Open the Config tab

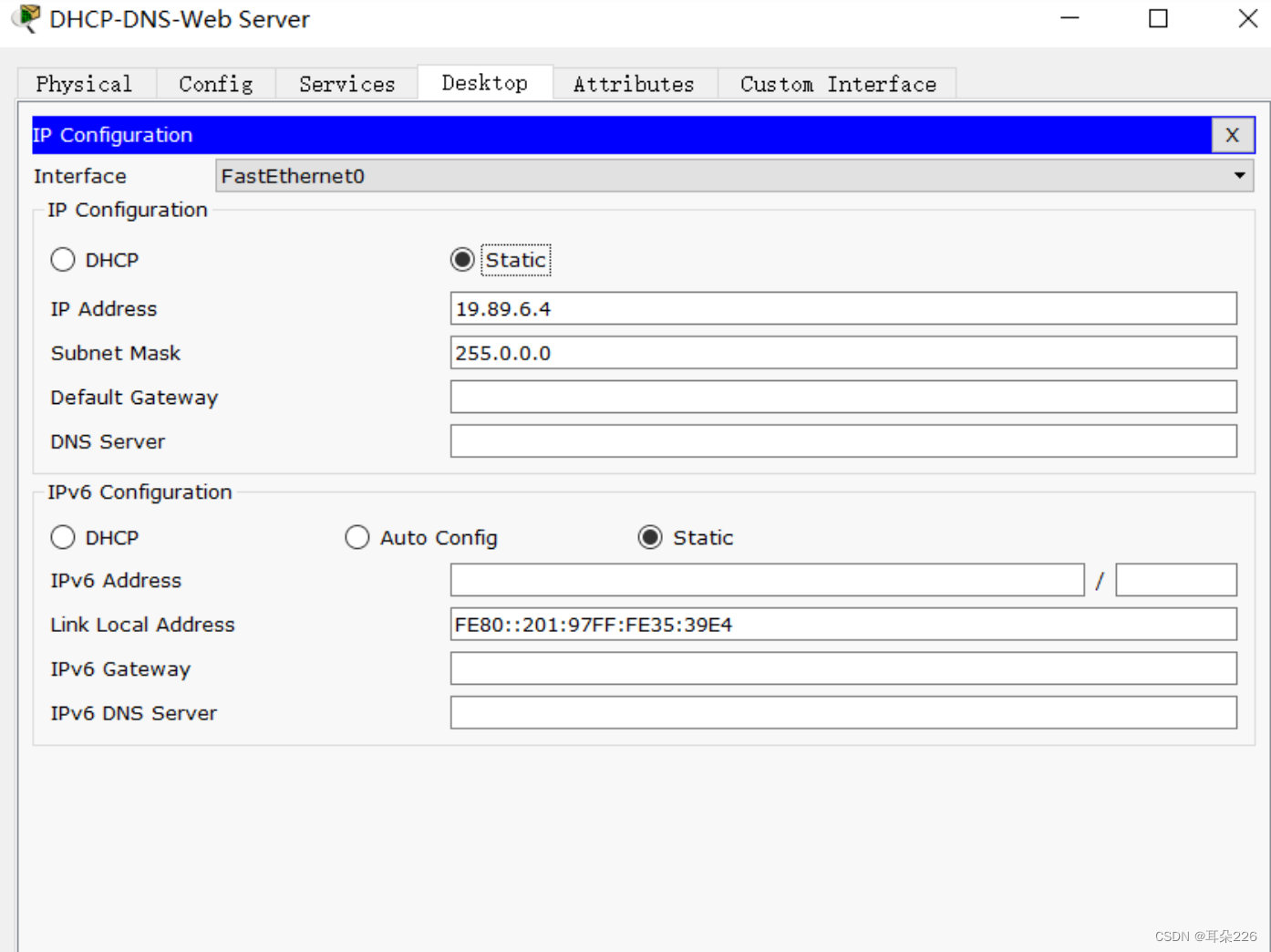(x=216, y=84)
